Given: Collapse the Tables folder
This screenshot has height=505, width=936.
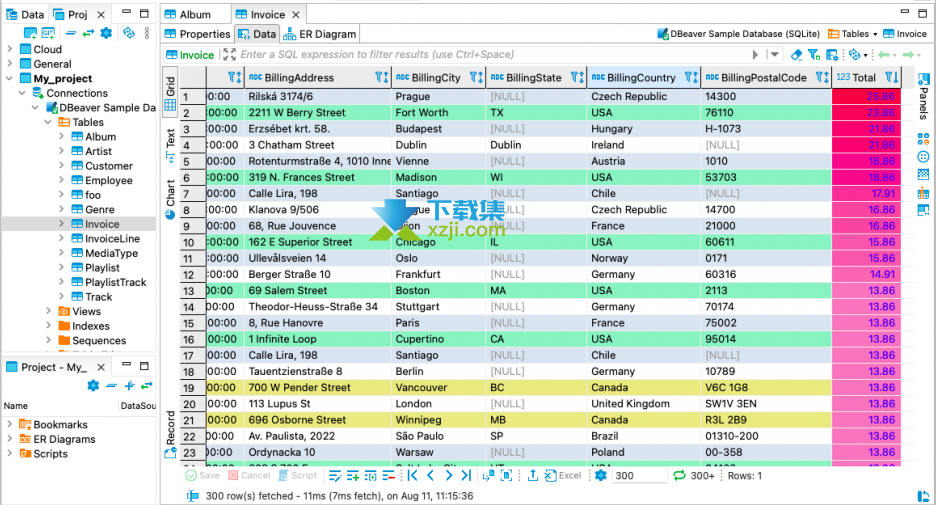Looking at the screenshot, I should (48, 122).
